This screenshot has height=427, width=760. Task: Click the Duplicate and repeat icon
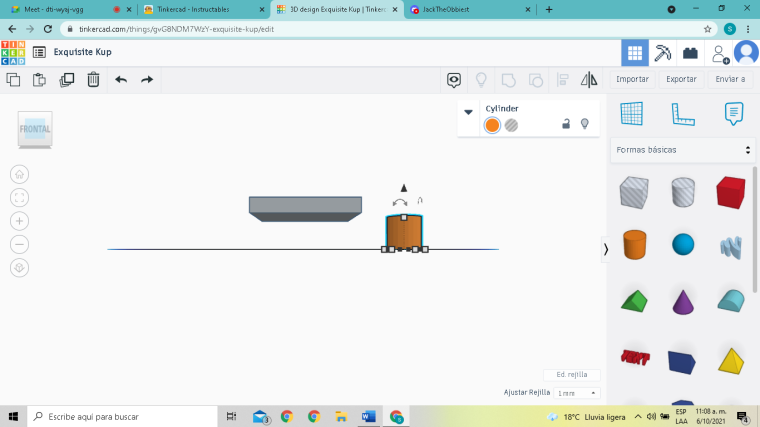(66, 79)
